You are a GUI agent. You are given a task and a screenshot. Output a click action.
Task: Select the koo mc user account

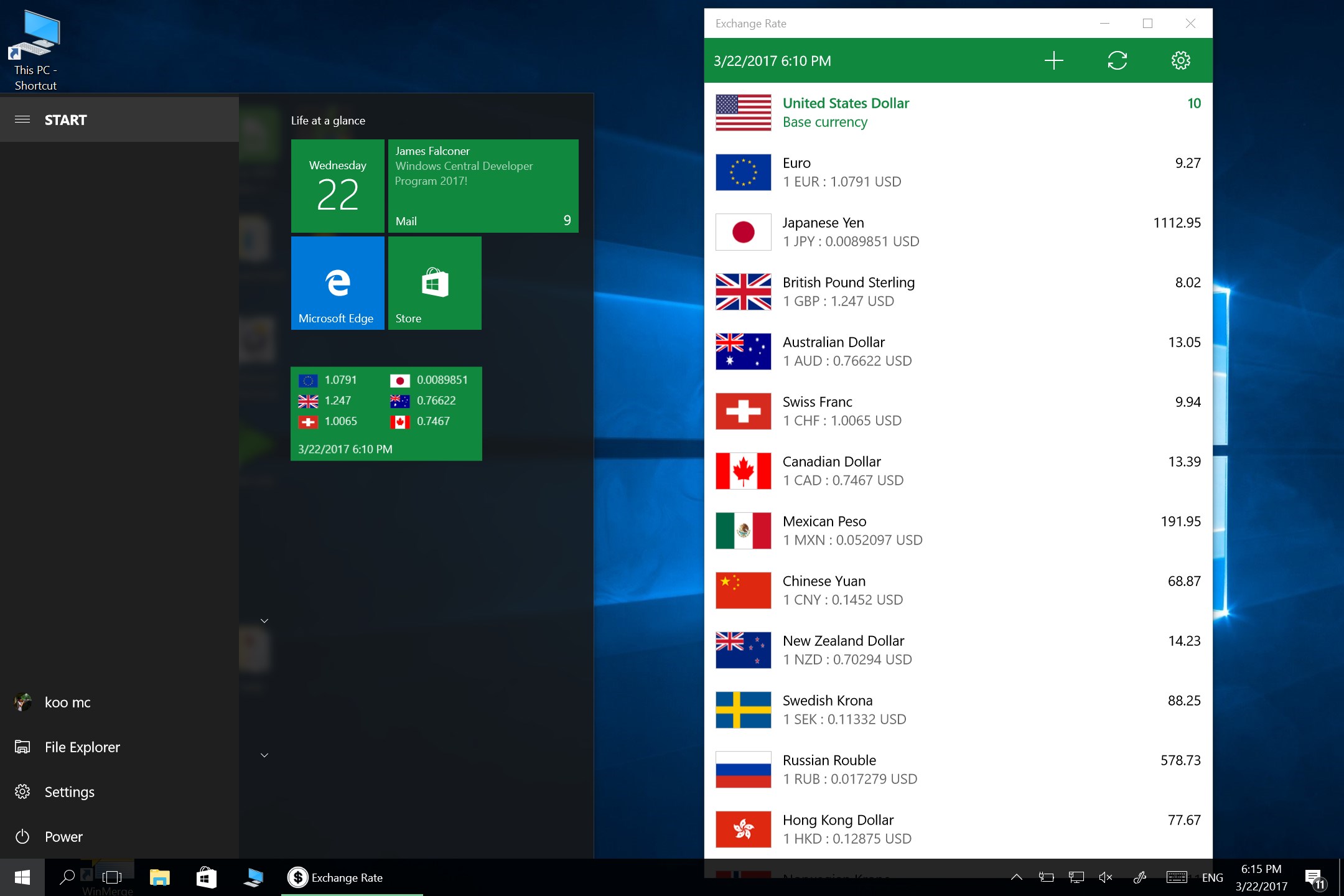pyautogui.click(x=67, y=702)
